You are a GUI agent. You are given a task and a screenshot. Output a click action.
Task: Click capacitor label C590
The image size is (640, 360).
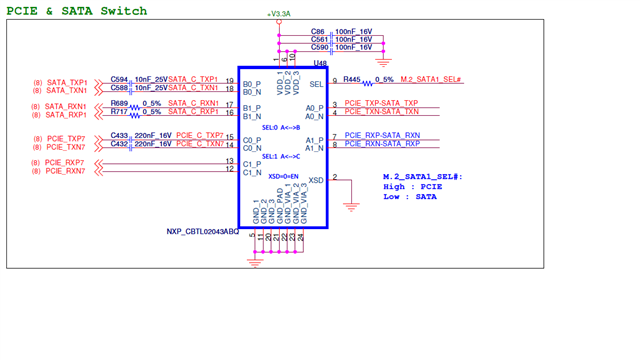[320, 47]
